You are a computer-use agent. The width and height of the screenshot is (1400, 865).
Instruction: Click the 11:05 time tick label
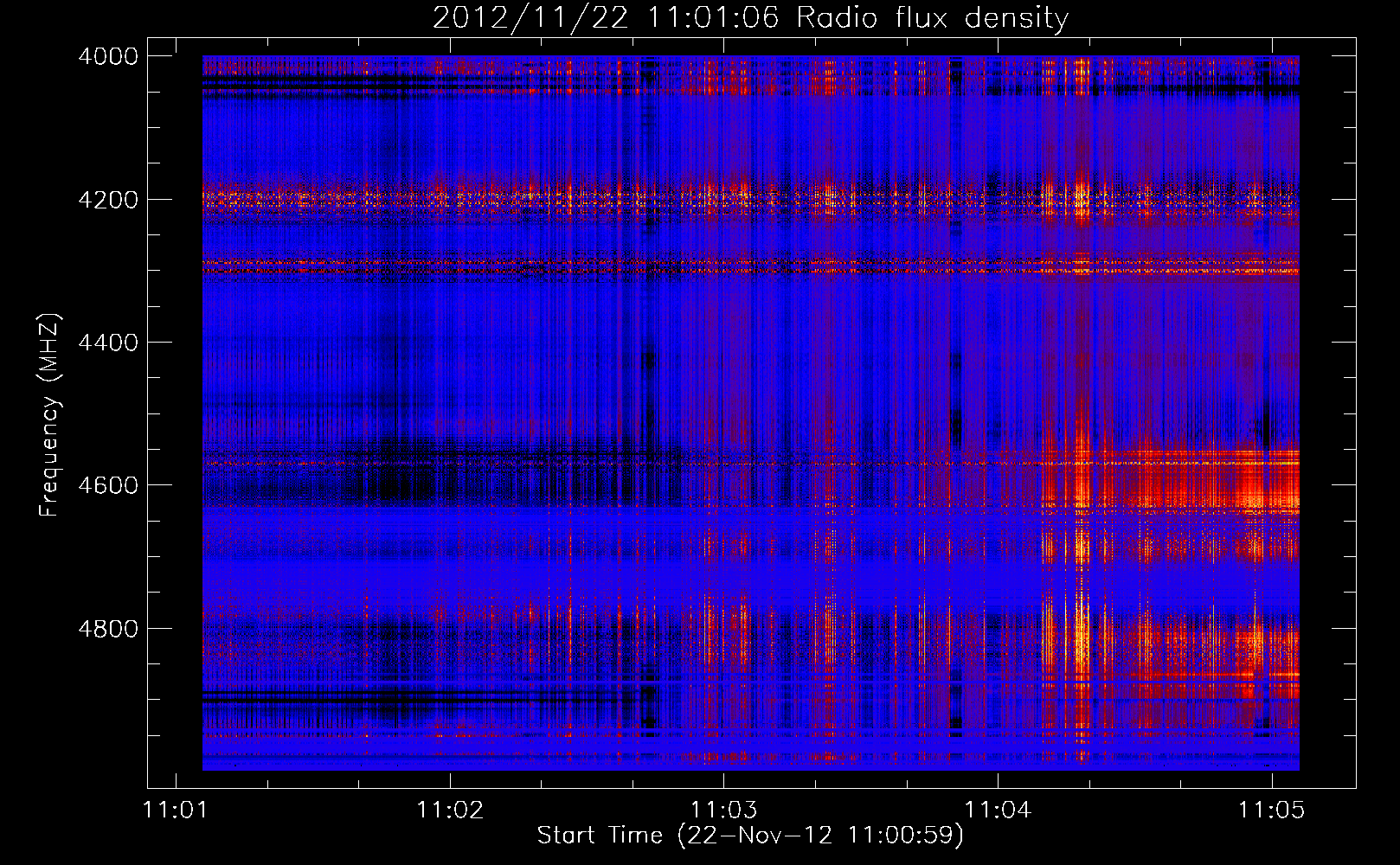pos(1271,810)
